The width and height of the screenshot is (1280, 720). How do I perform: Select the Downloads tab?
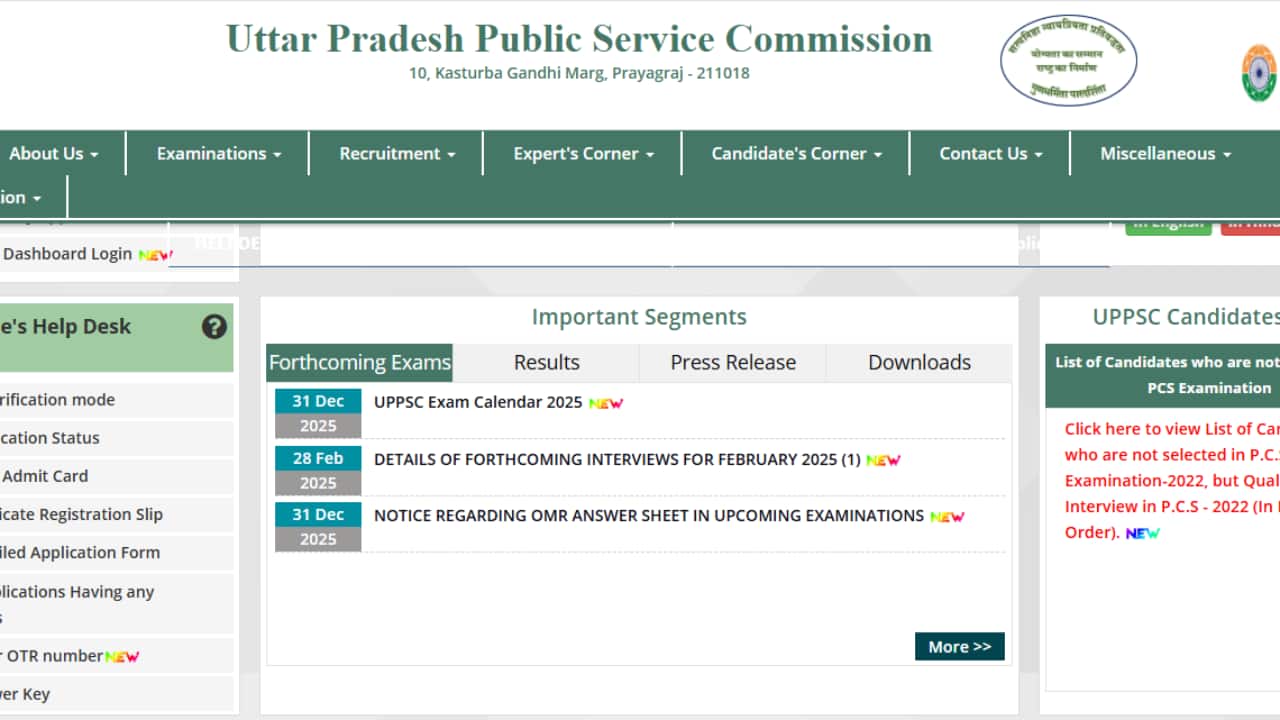point(919,362)
